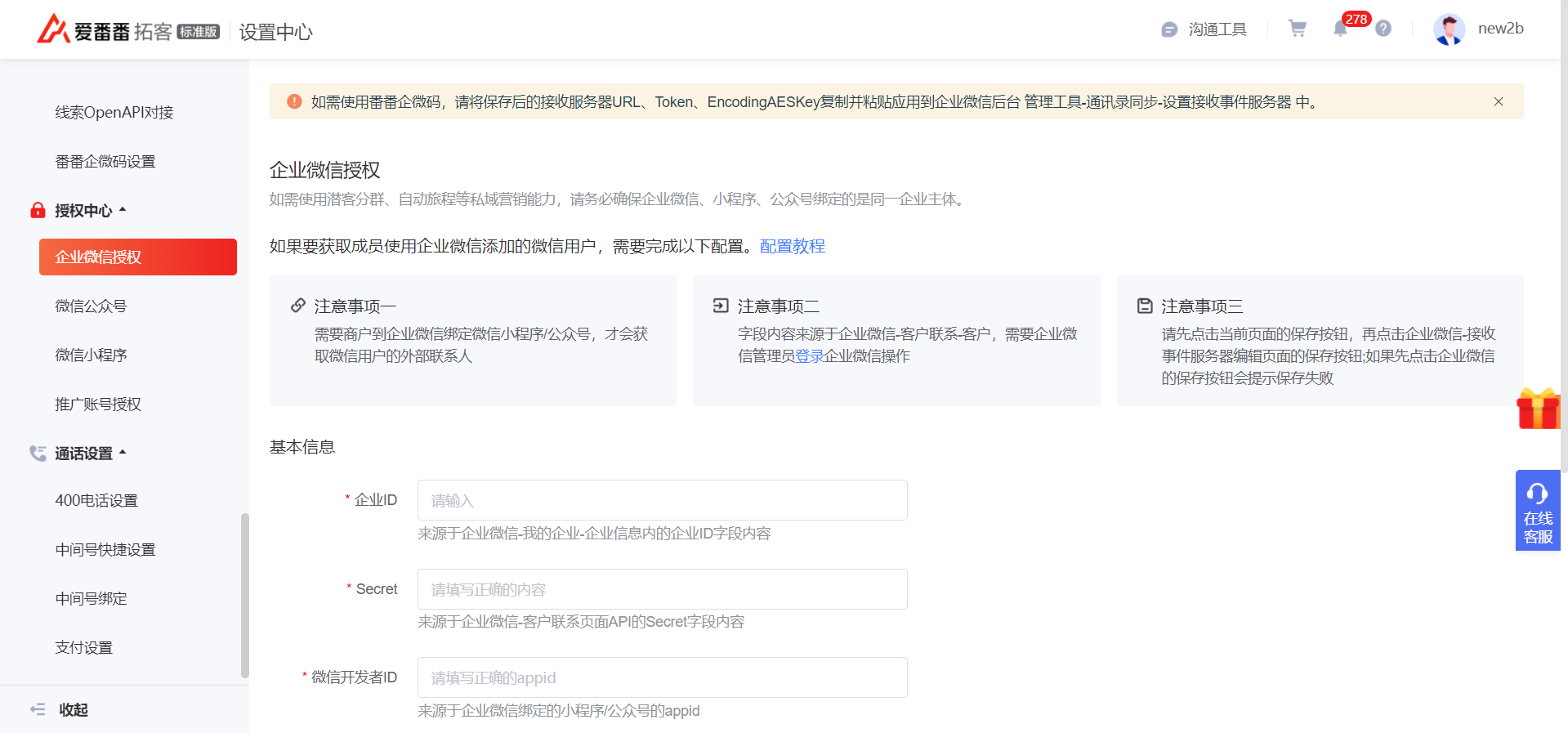
Task: Click the 设置中心 header title
Action: pyautogui.click(x=275, y=32)
